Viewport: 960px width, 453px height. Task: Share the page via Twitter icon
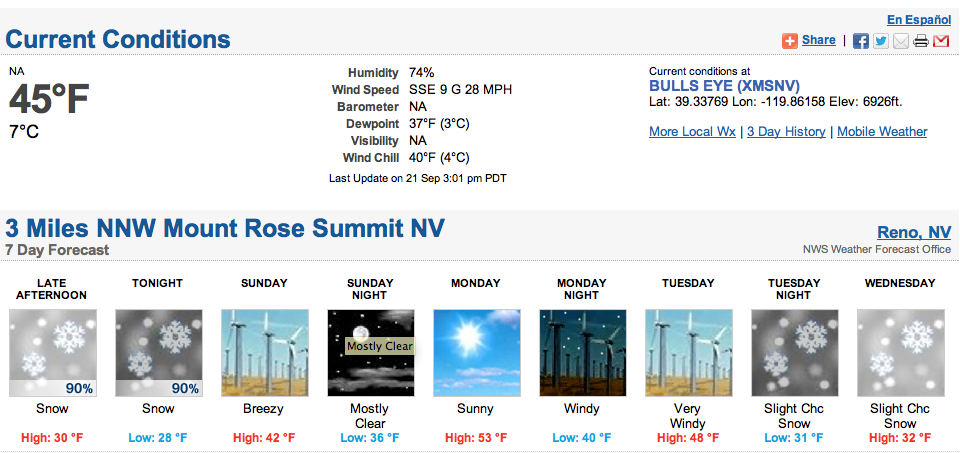tap(880, 41)
